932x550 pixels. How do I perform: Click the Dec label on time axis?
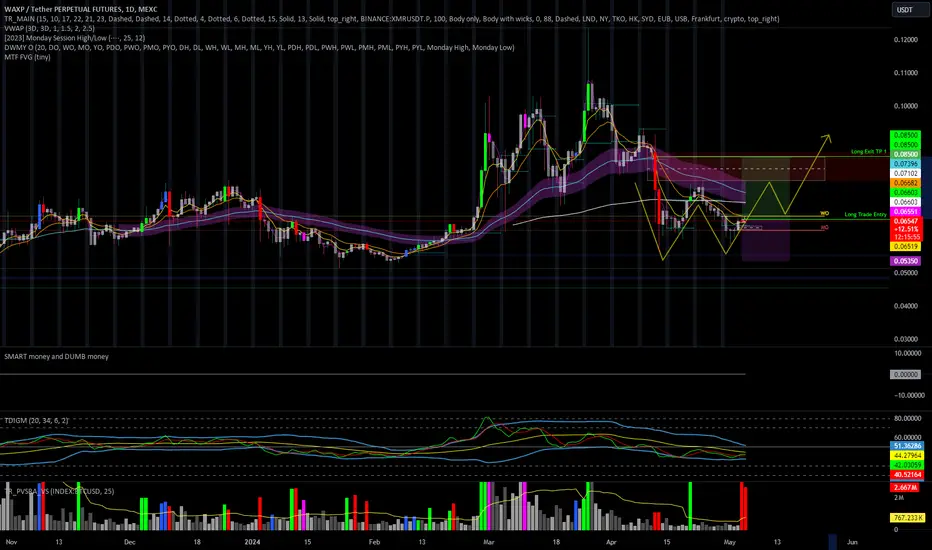click(130, 542)
